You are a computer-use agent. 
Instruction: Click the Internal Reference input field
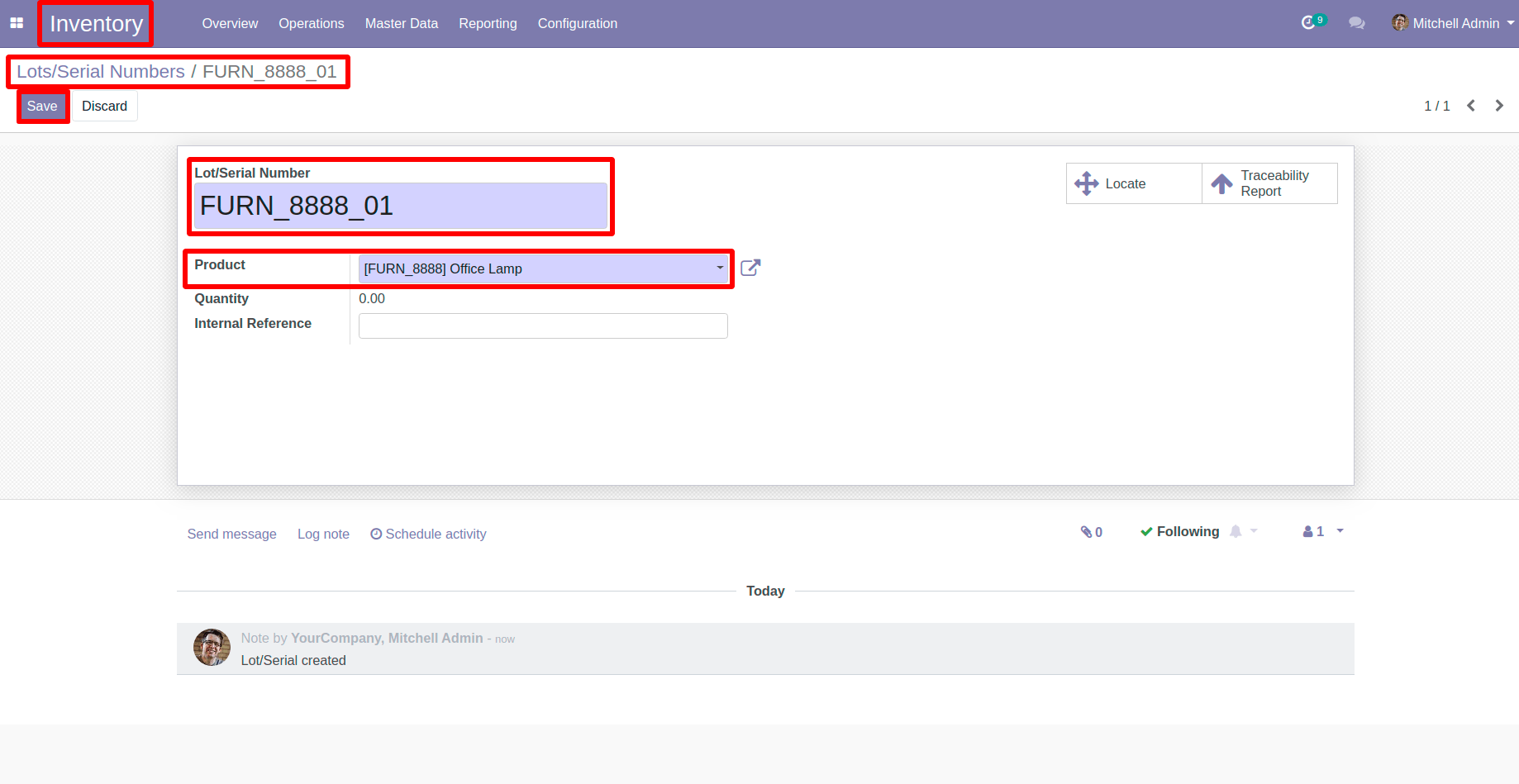543,325
